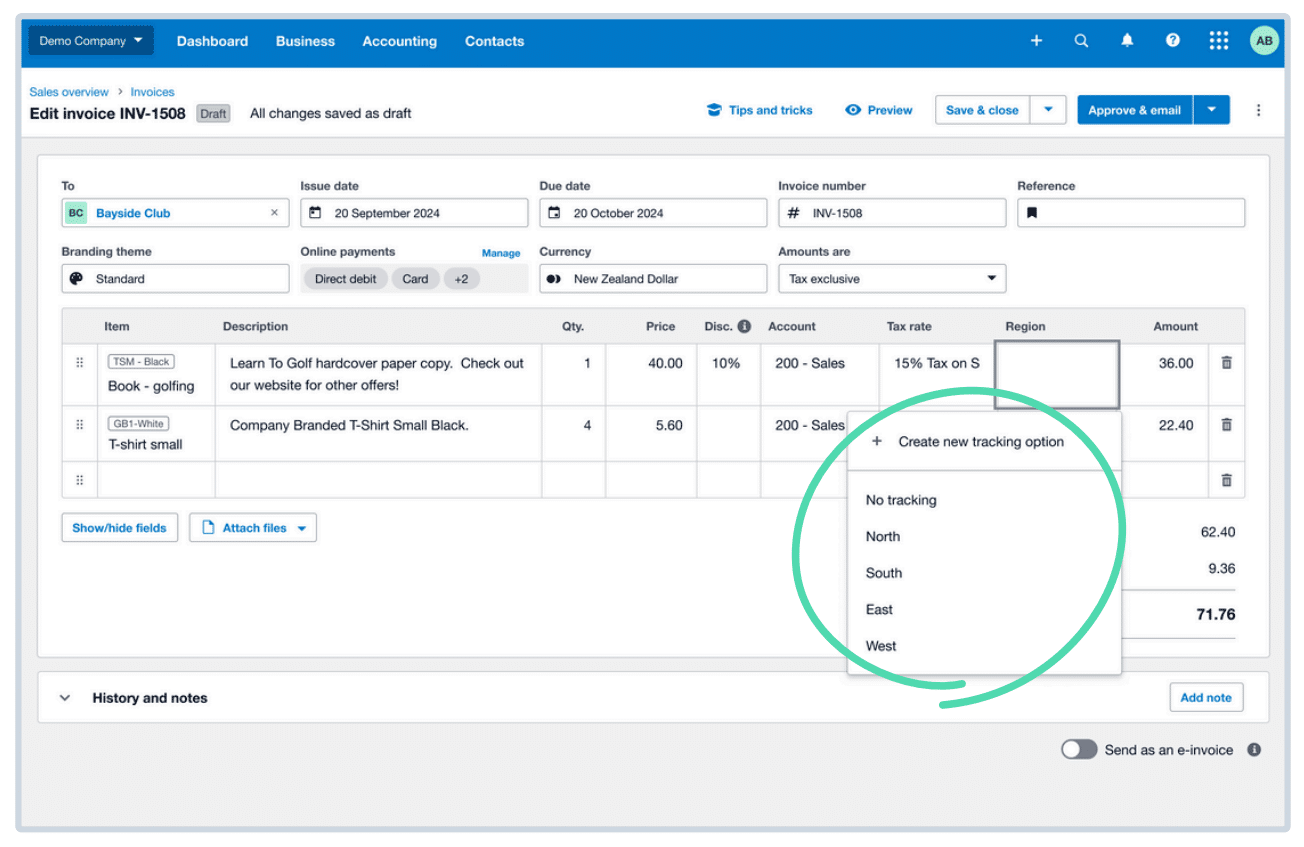Open the Approve & email arrow dropdown

pos(1211,110)
